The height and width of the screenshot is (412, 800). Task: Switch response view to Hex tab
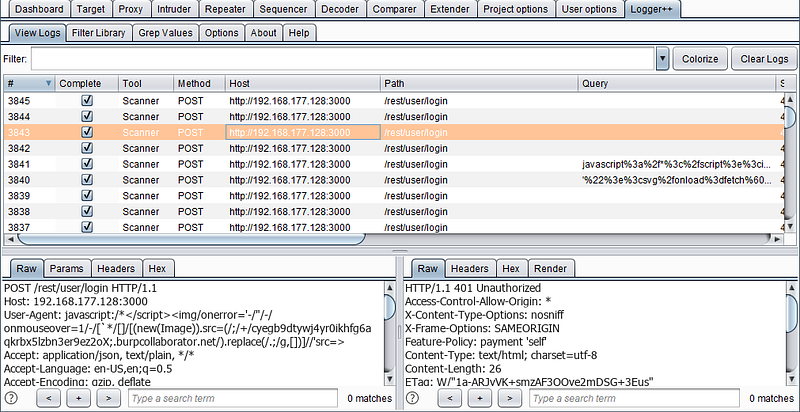[x=511, y=269]
